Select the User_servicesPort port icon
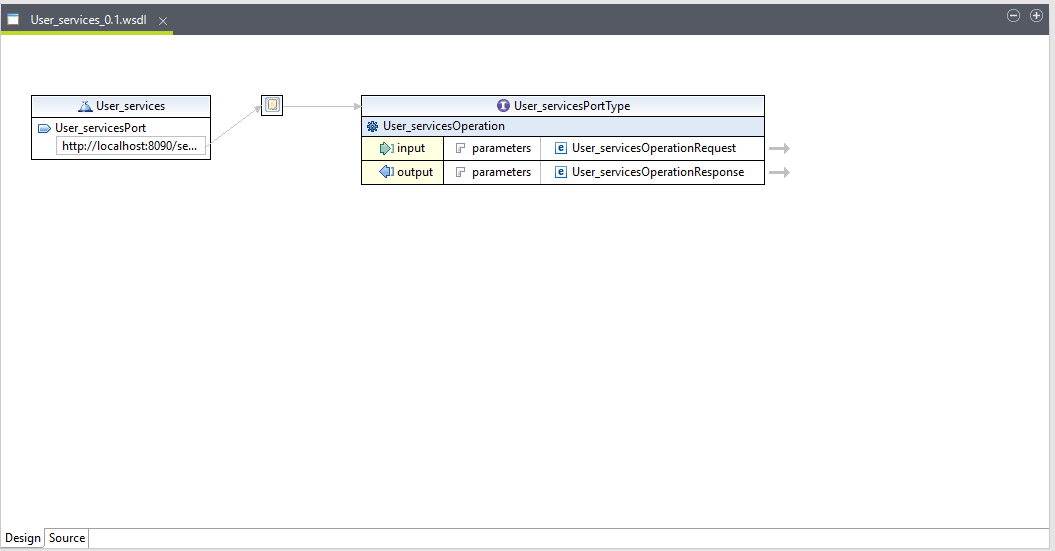Image resolution: width=1055 pixels, height=551 pixels. [x=44, y=128]
